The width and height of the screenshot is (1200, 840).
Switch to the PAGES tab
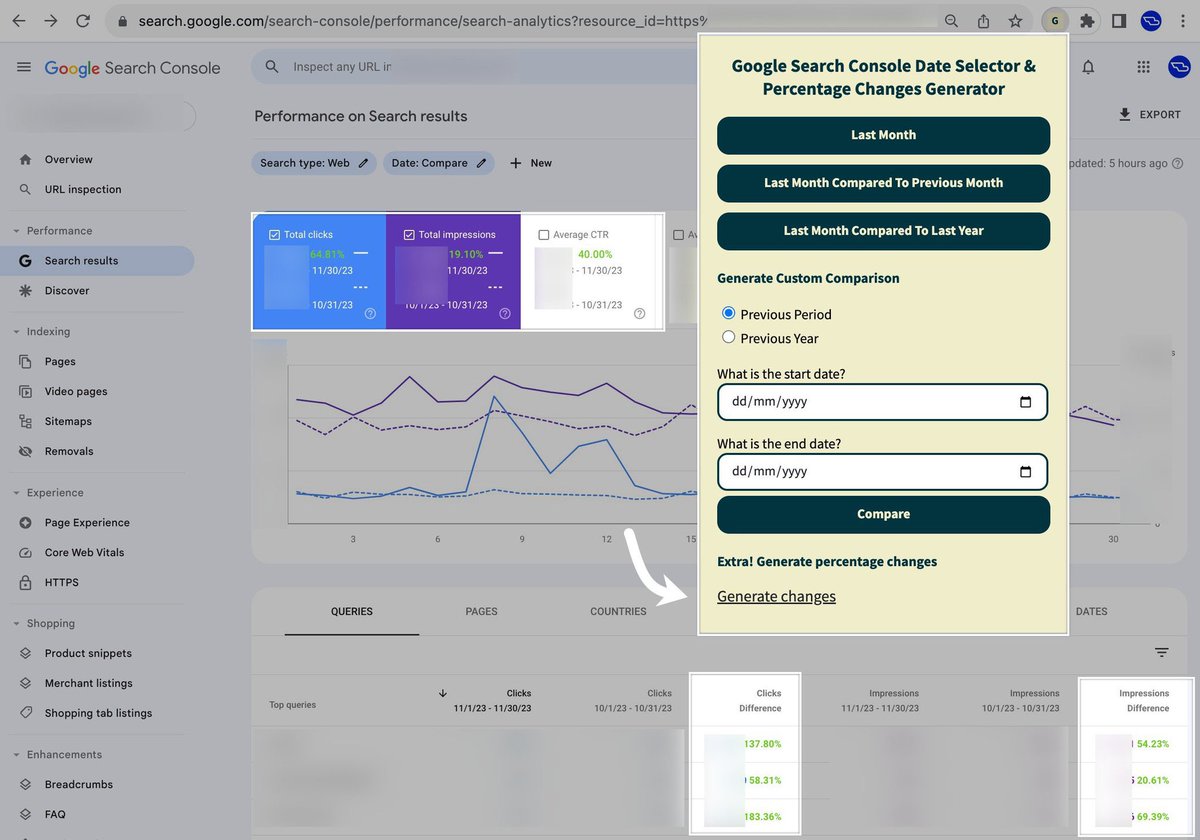click(x=481, y=611)
